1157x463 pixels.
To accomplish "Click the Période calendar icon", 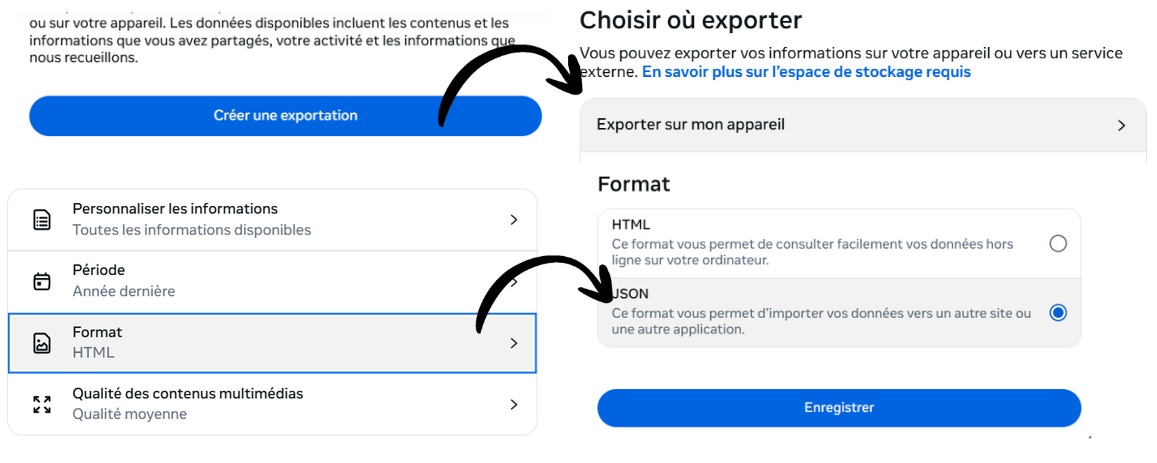I will pos(42,281).
